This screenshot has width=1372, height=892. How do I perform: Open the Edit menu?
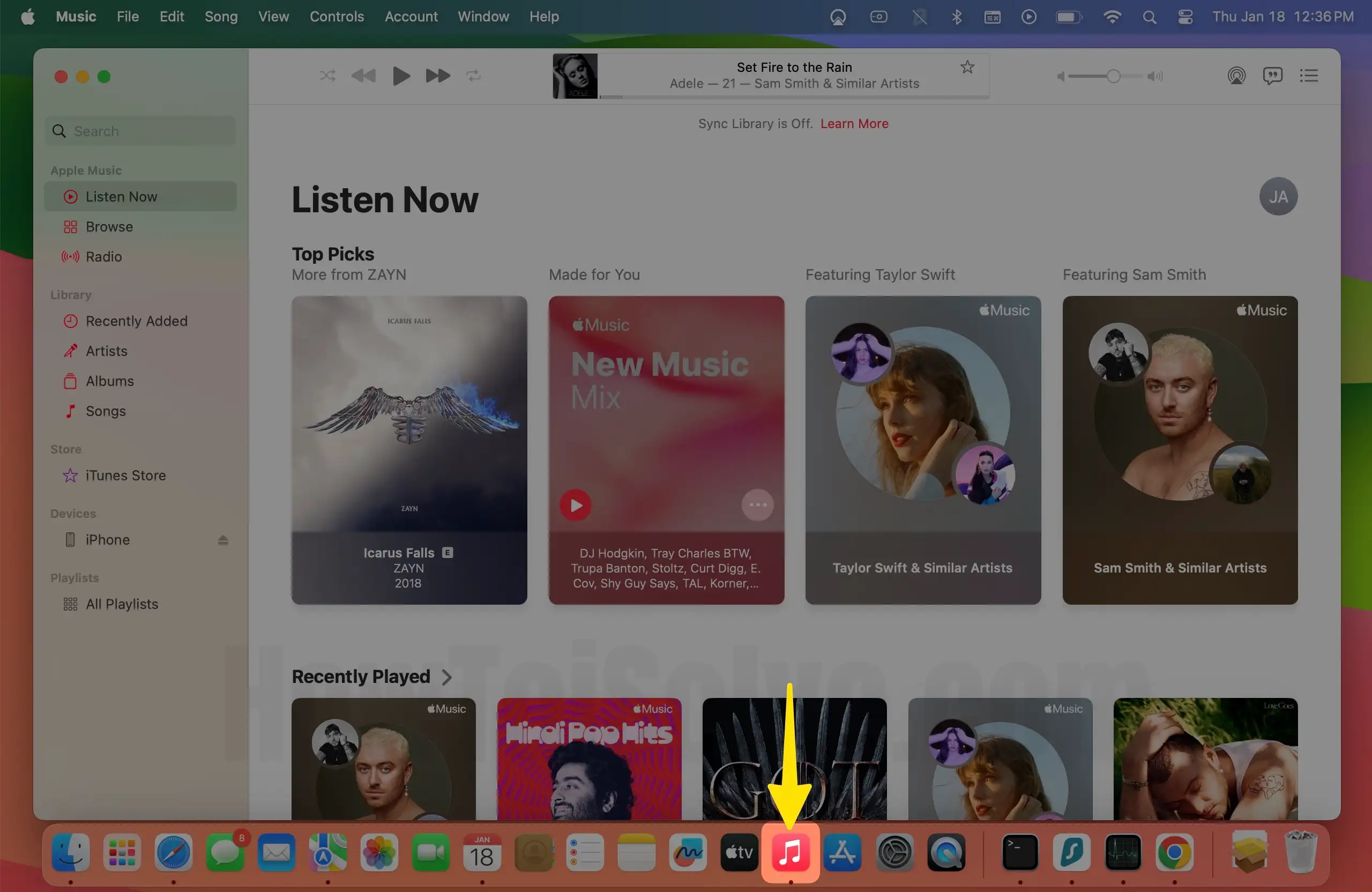172,17
